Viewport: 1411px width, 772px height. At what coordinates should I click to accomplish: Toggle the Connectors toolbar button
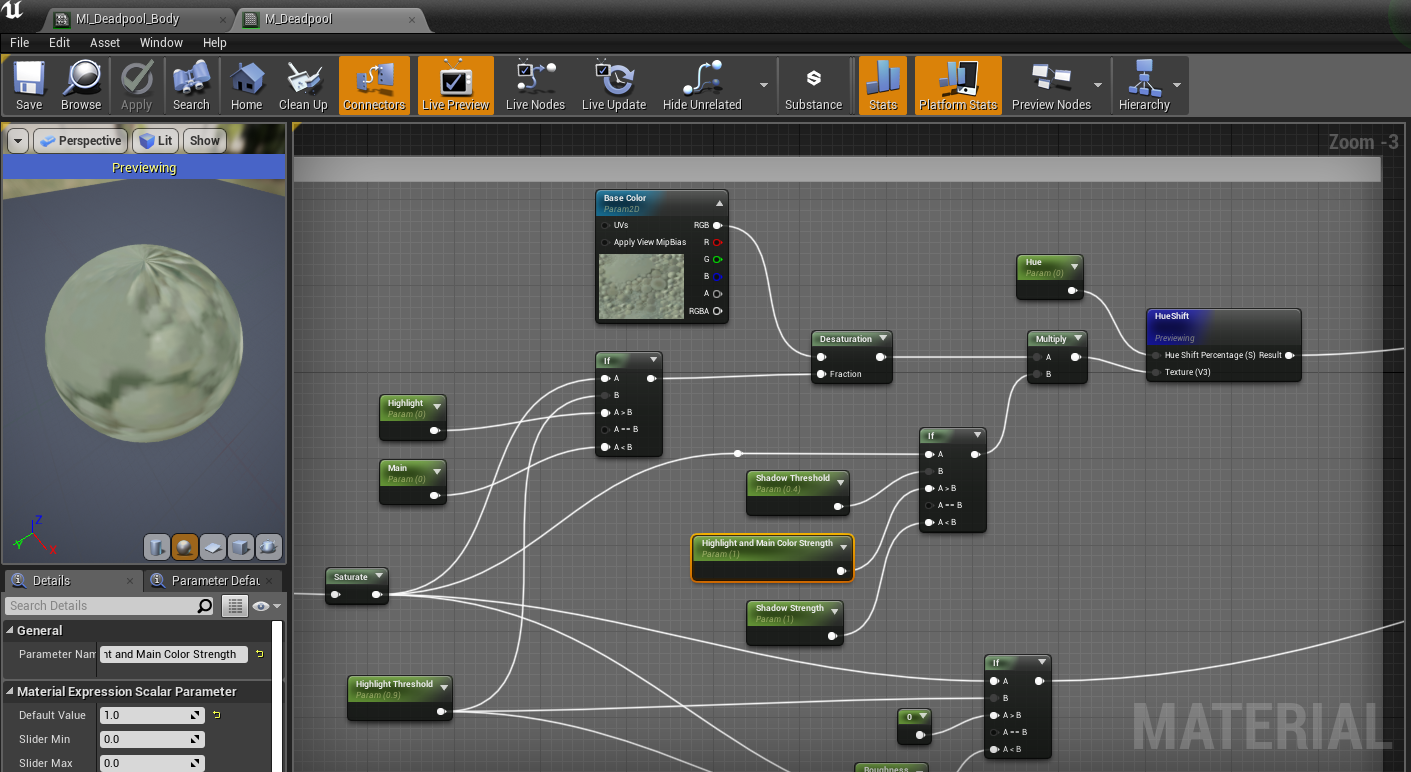374,85
